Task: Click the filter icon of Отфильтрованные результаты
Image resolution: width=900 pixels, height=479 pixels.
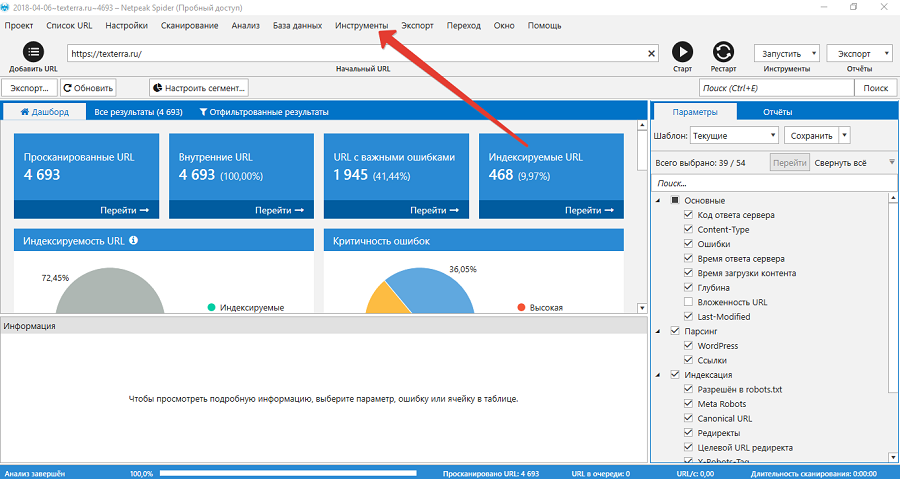Action: pyautogui.click(x=203, y=112)
